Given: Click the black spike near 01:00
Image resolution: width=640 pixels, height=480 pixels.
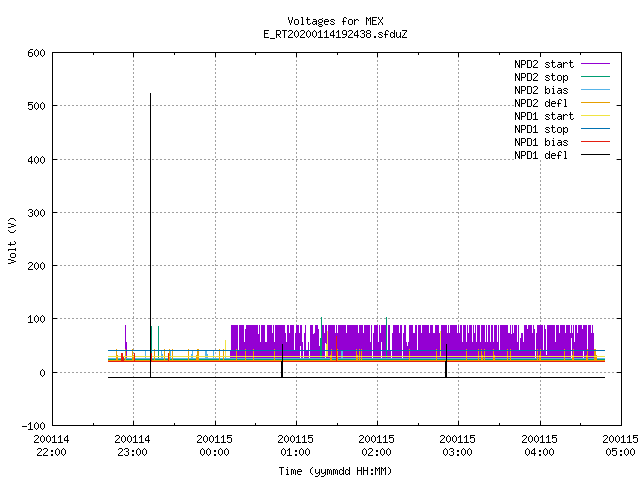Looking at the screenshot, I should coord(282,361).
